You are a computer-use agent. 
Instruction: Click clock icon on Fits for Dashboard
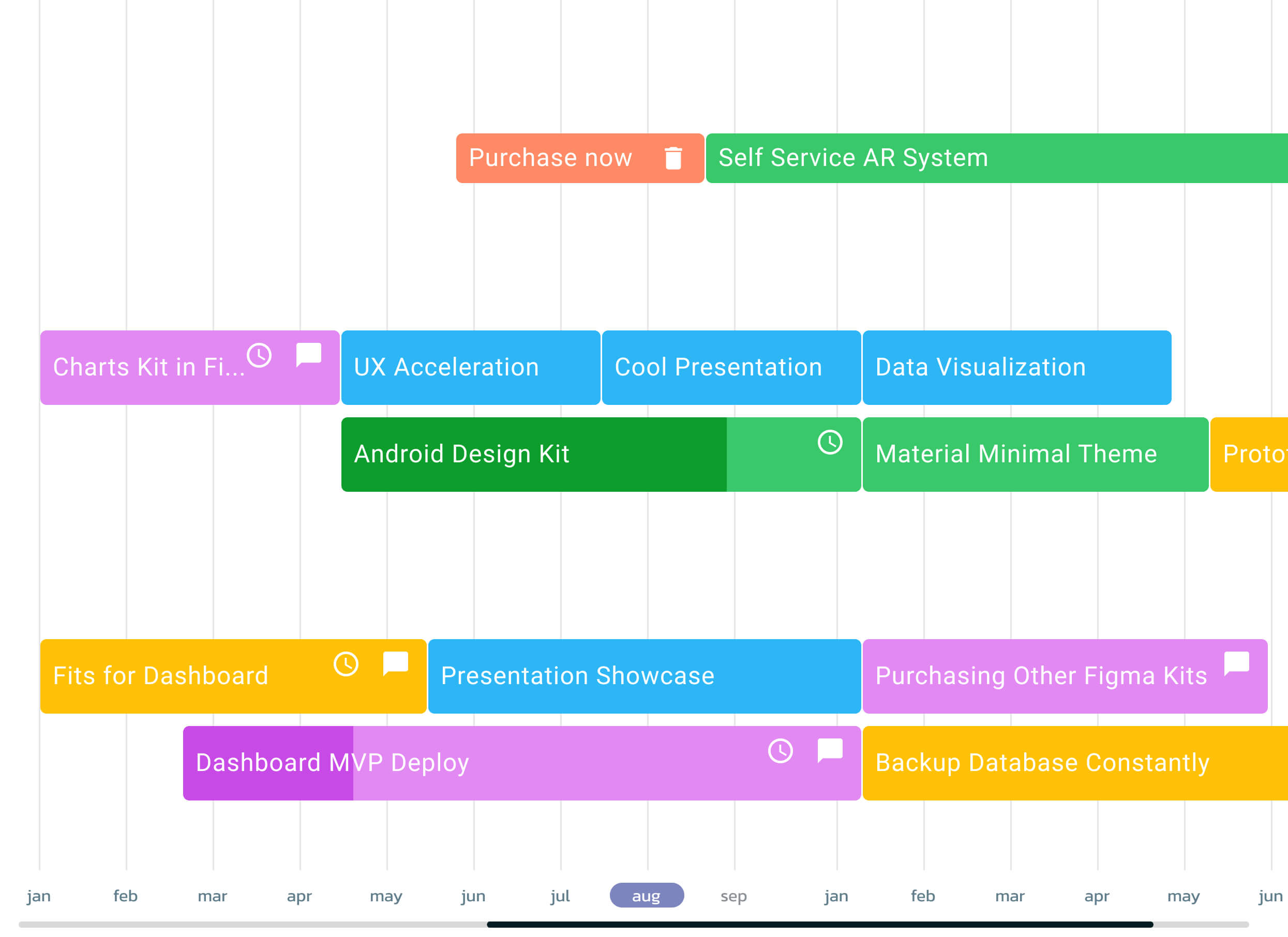tap(346, 664)
